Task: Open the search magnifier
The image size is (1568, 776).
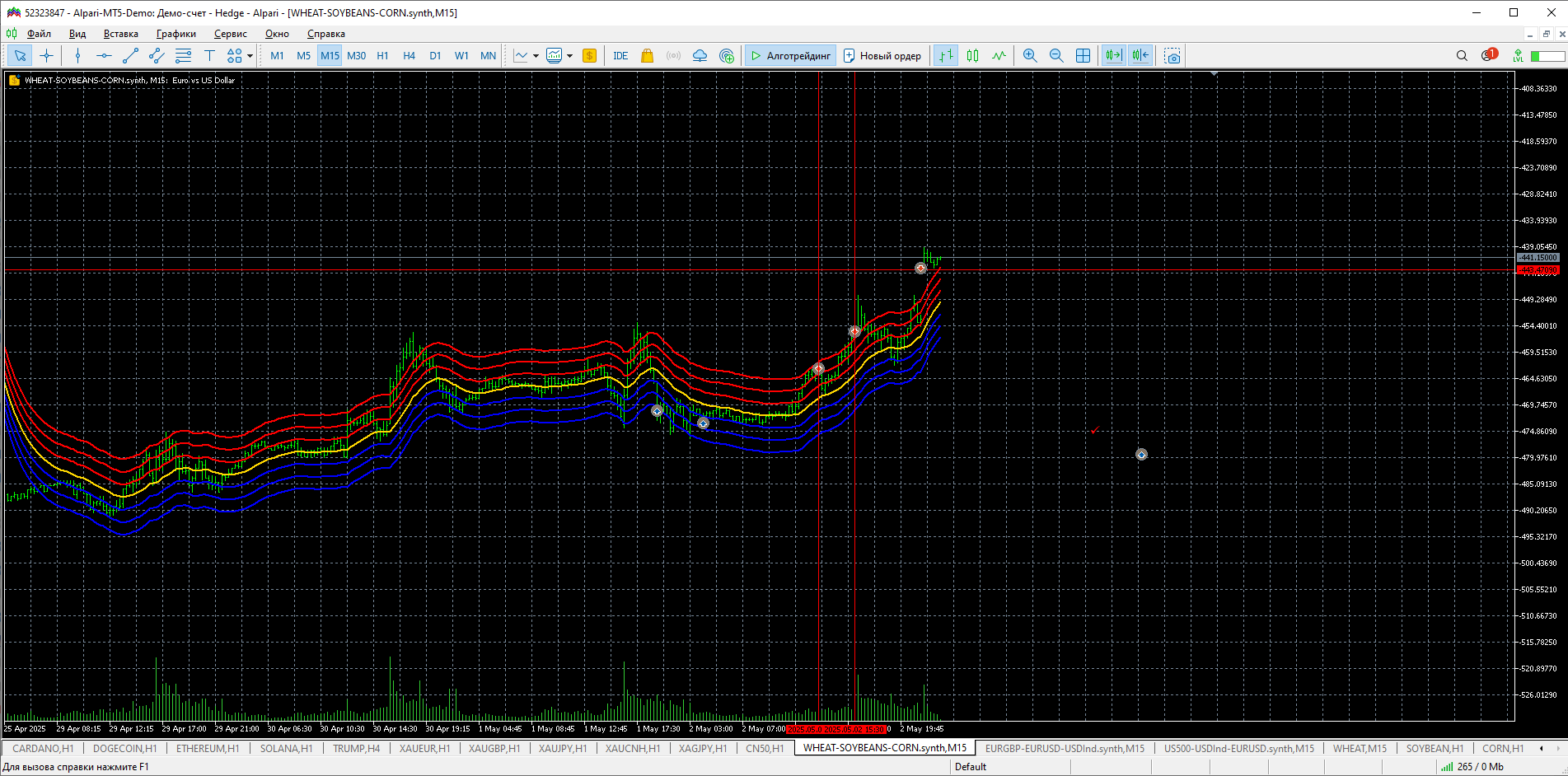Action: pyautogui.click(x=1462, y=56)
